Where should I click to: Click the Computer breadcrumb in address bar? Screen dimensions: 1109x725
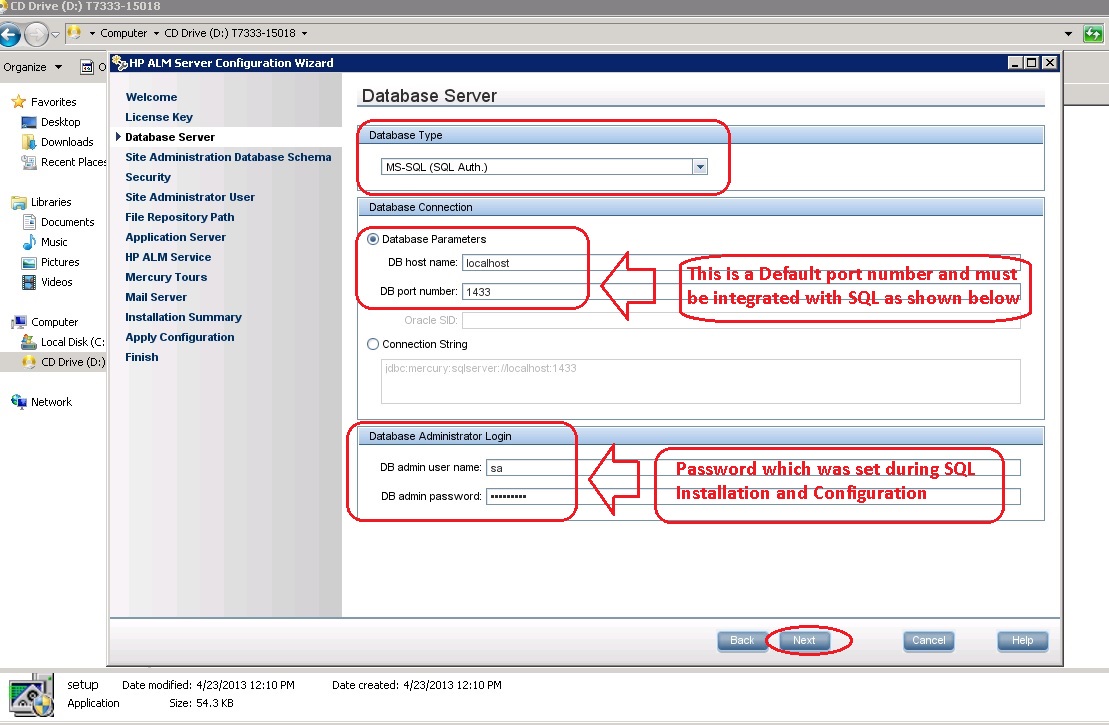124,33
